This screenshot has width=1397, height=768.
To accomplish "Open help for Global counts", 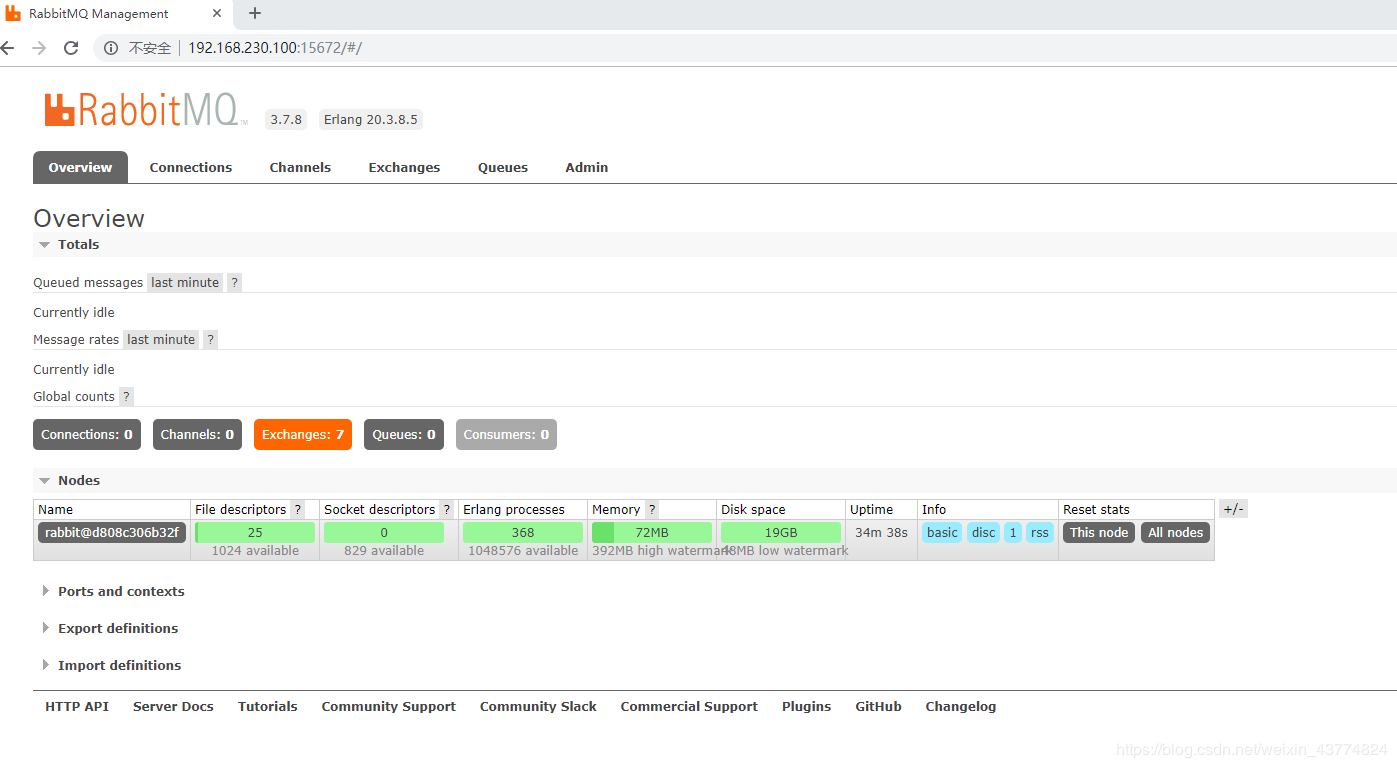I will 126,397.
